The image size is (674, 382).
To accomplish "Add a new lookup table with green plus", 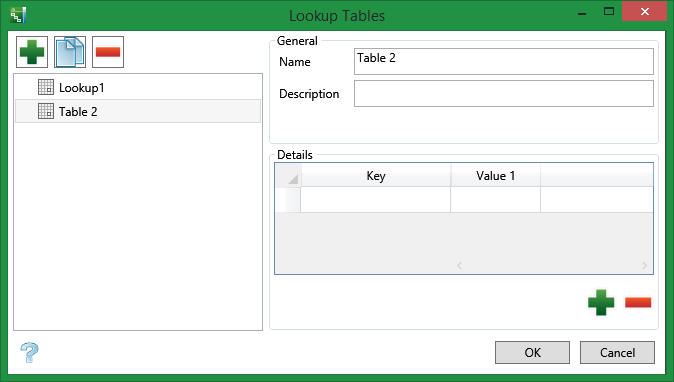I will [32, 52].
